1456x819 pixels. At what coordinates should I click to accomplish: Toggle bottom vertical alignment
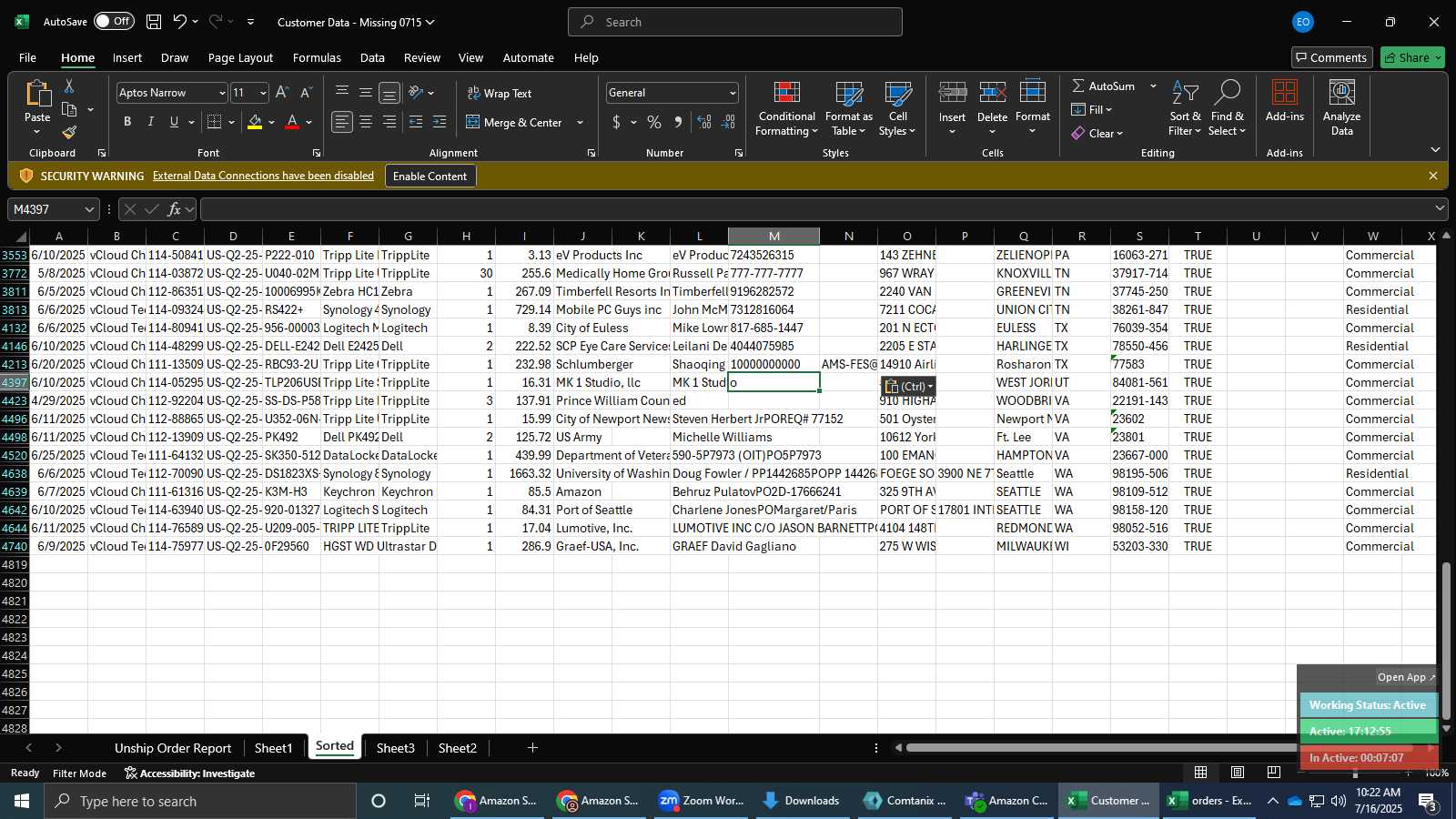click(x=389, y=93)
